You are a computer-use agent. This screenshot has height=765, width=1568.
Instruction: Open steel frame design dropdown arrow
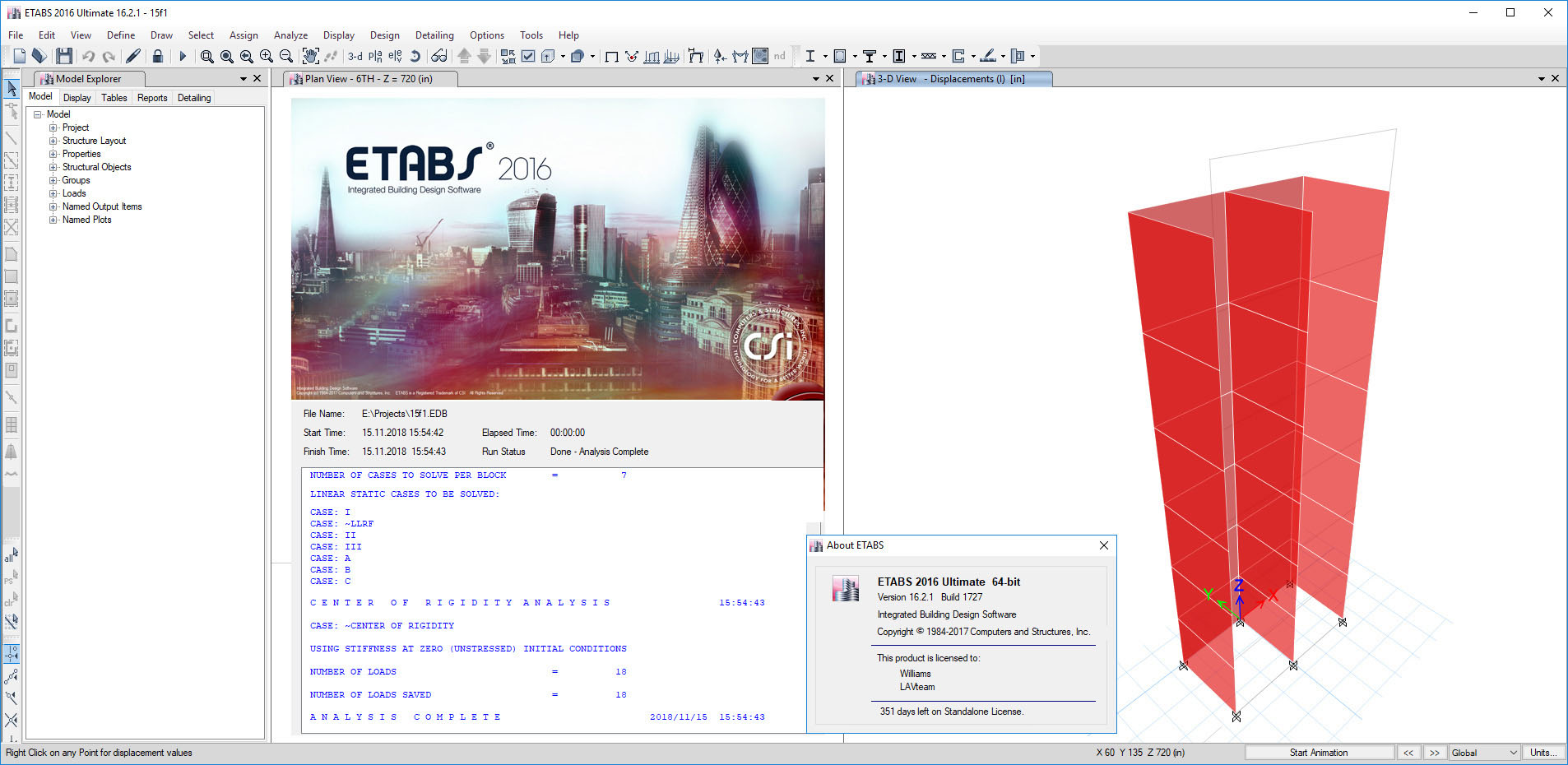tap(825, 57)
